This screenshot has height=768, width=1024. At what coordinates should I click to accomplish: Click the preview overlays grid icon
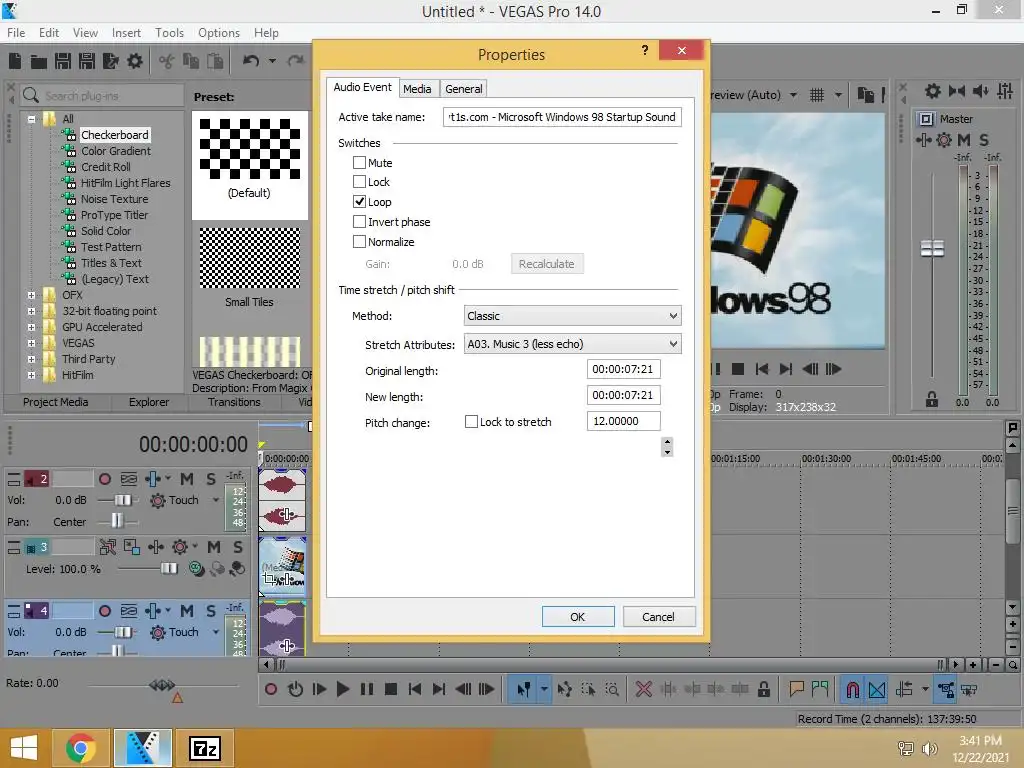click(817, 95)
